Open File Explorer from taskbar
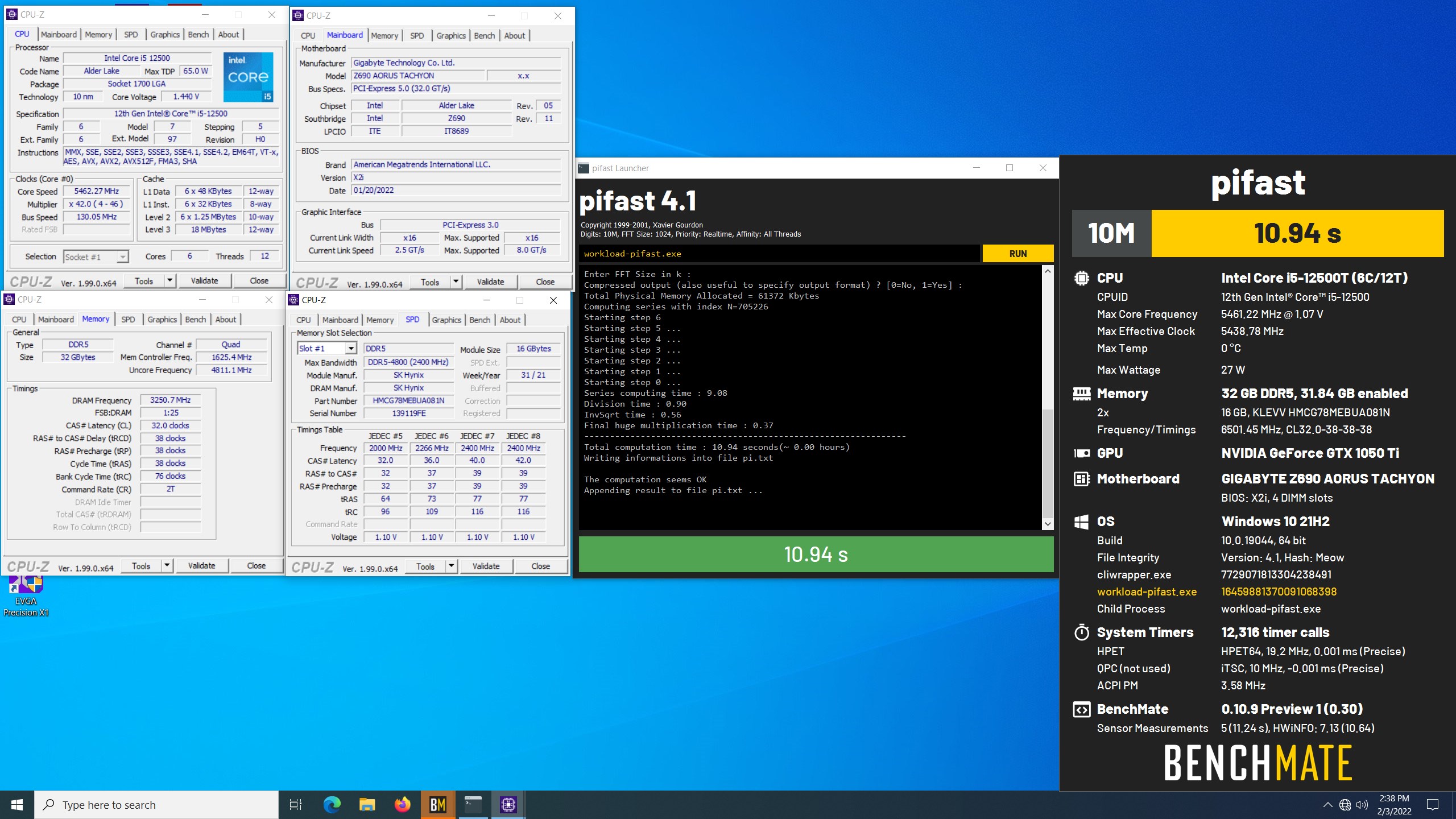The height and width of the screenshot is (819, 1456). pyautogui.click(x=367, y=805)
